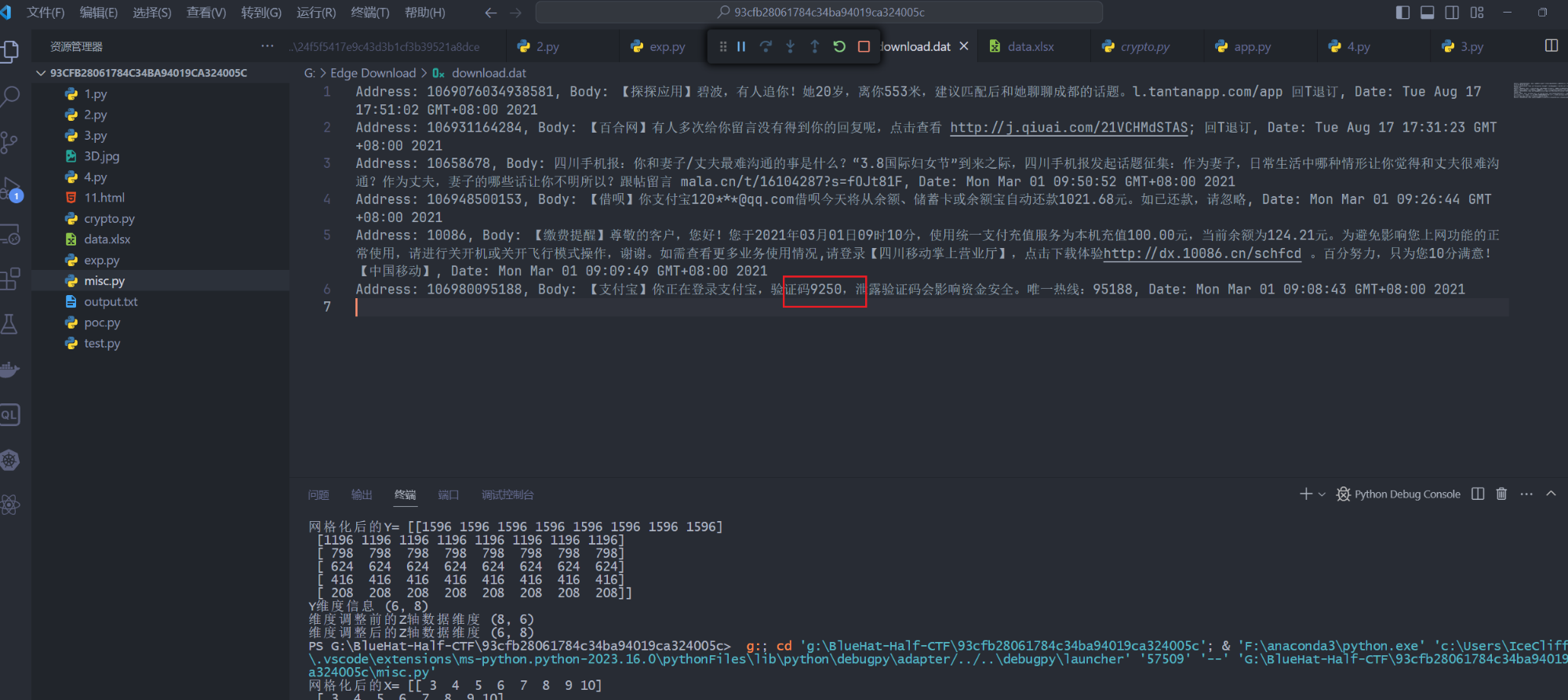Viewport: 1568px width, 700px height.
Task: Open Remote Explorer view
Action: pyautogui.click(x=10, y=234)
